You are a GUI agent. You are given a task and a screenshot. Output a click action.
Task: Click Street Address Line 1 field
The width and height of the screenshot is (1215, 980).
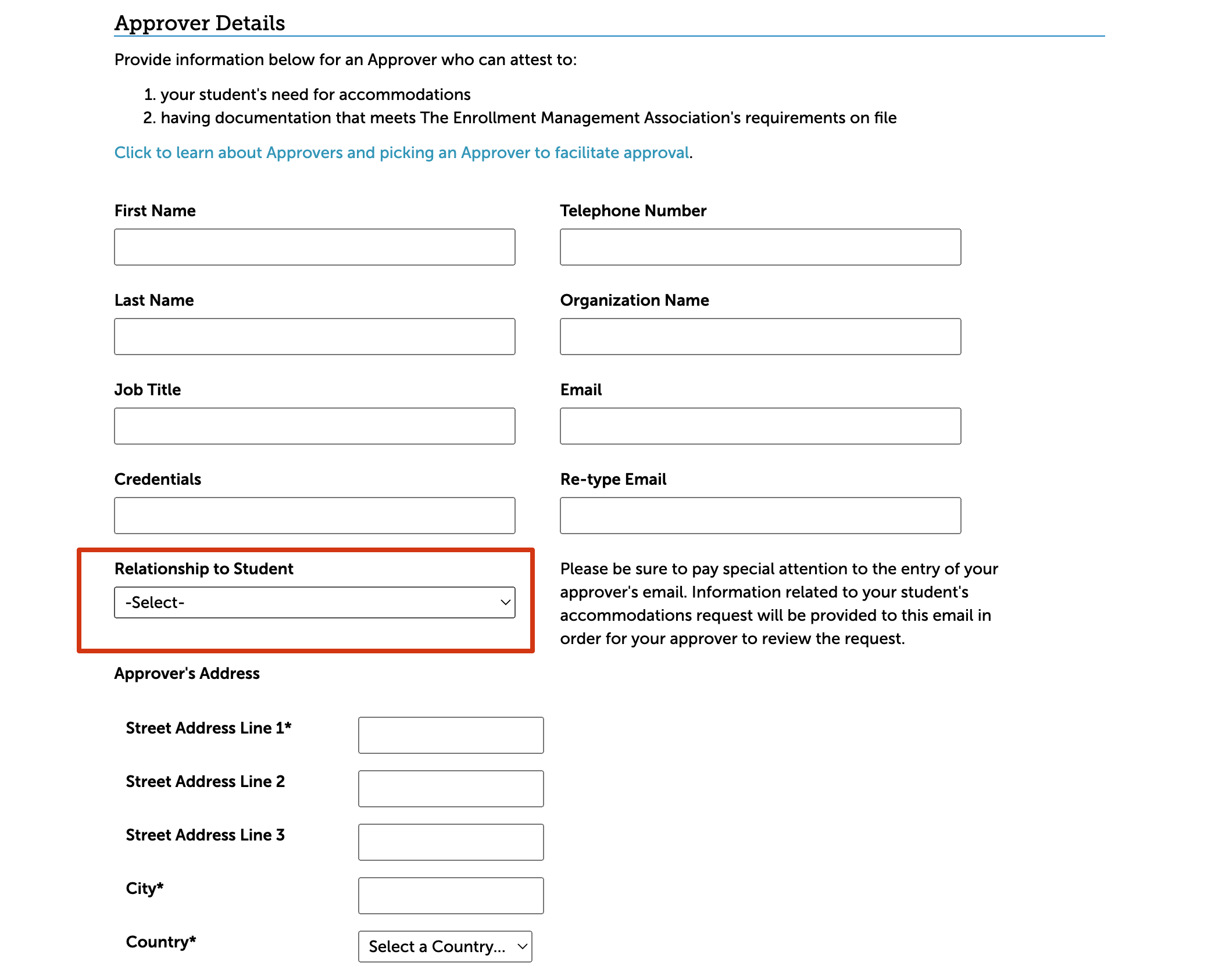click(451, 735)
